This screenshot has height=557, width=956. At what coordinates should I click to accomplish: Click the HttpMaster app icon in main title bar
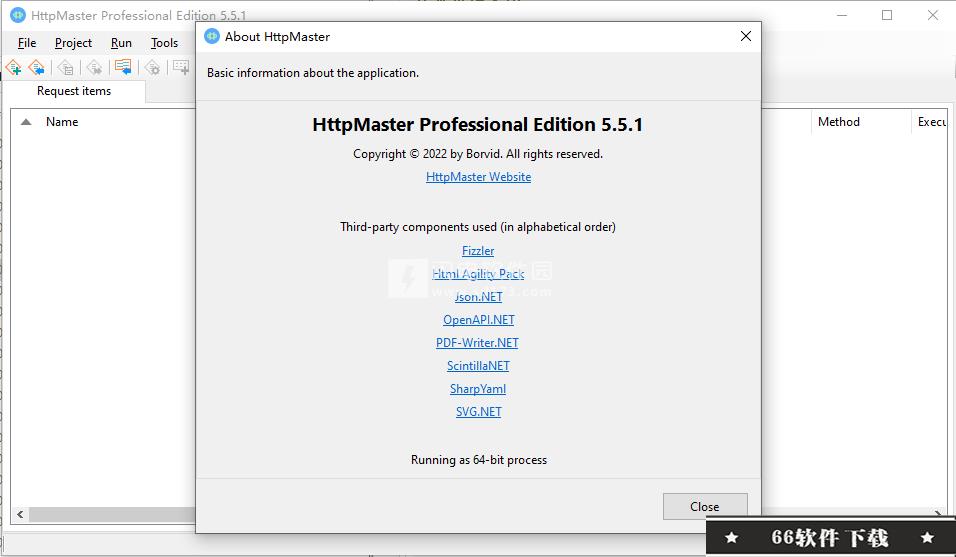point(18,15)
